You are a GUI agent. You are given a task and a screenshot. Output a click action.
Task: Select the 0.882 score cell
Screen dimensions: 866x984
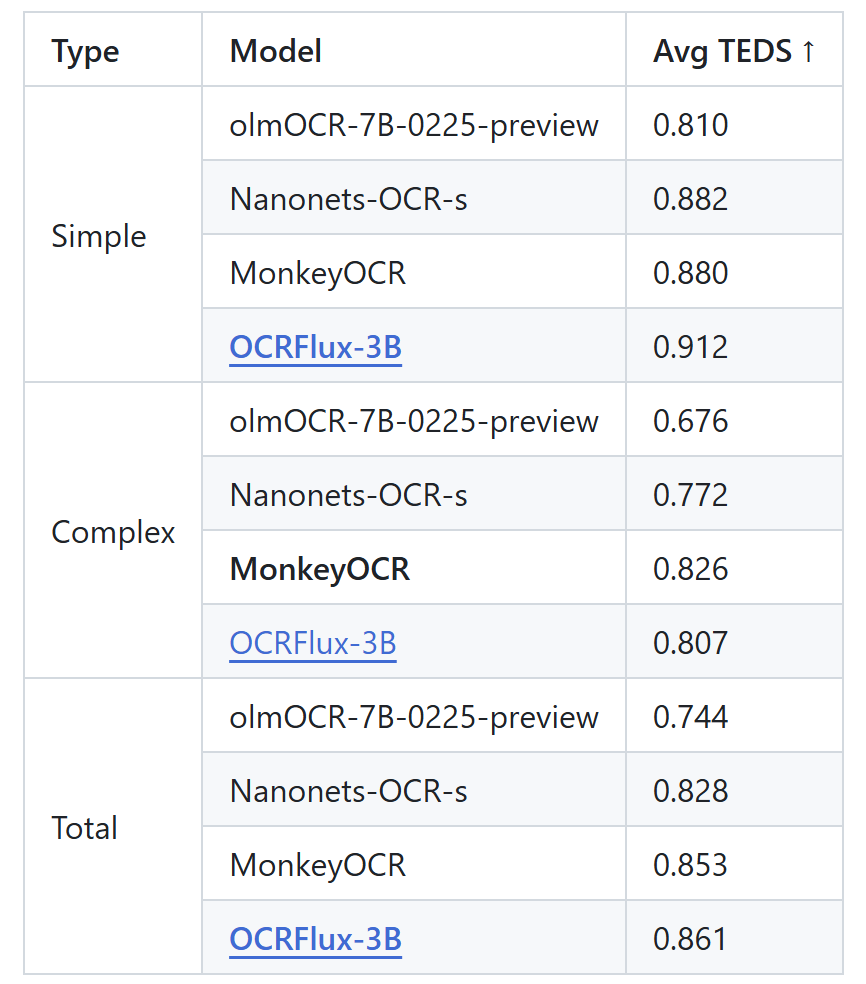pyautogui.click(x=690, y=199)
